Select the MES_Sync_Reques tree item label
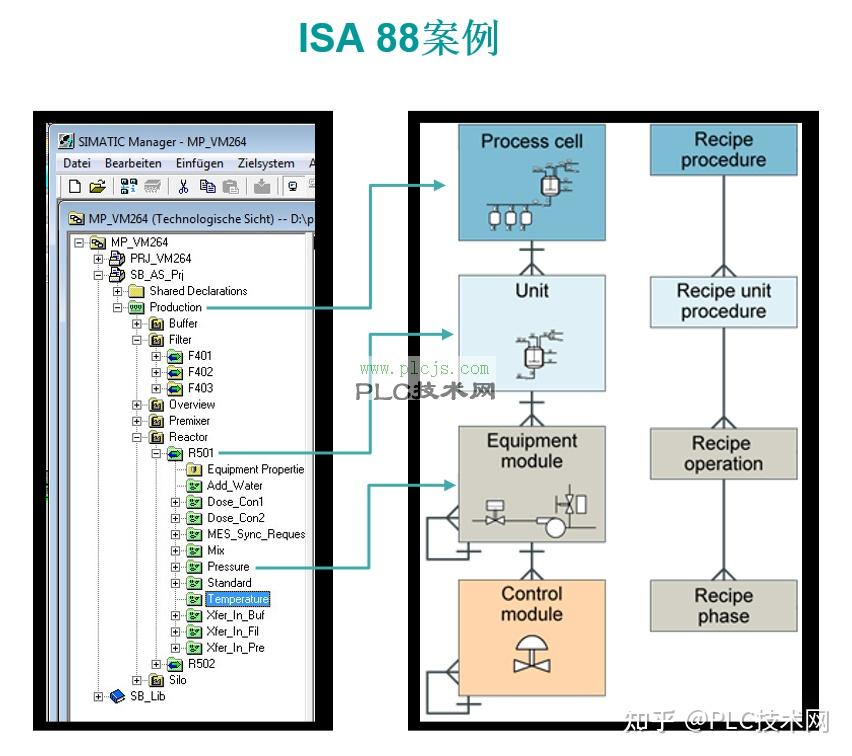852x756 pixels. click(256, 534)
